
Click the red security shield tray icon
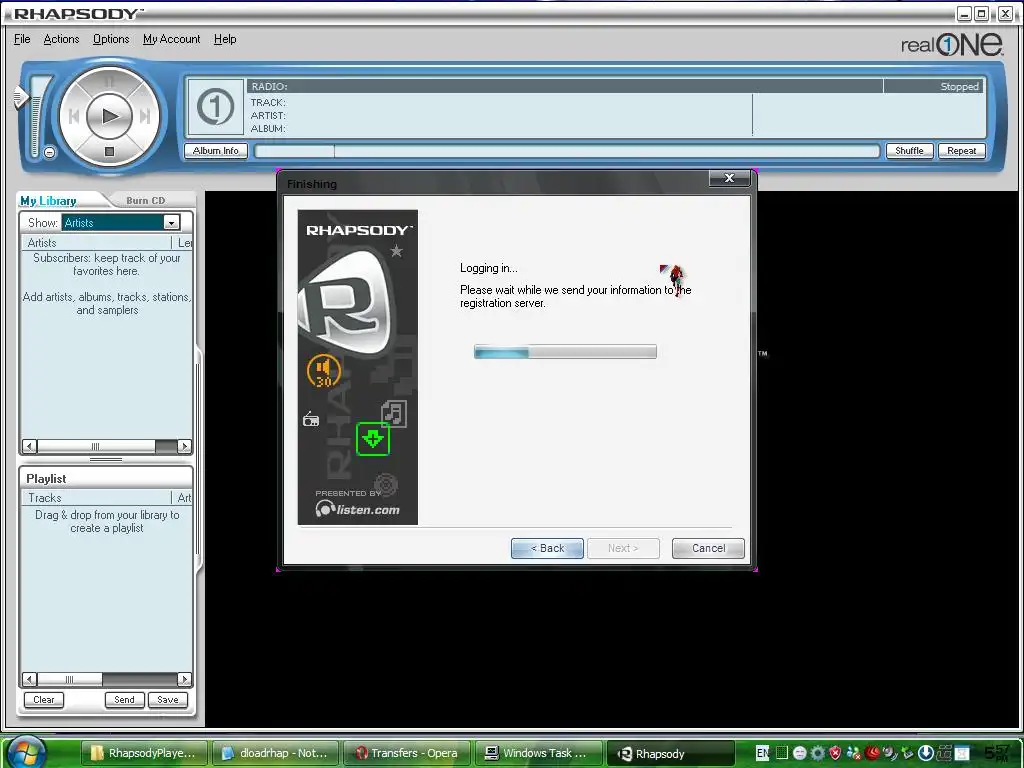[835, 753]
